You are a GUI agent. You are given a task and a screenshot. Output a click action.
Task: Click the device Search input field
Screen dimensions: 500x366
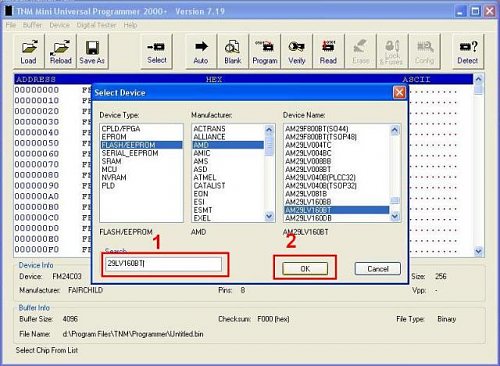click(163, 264)
